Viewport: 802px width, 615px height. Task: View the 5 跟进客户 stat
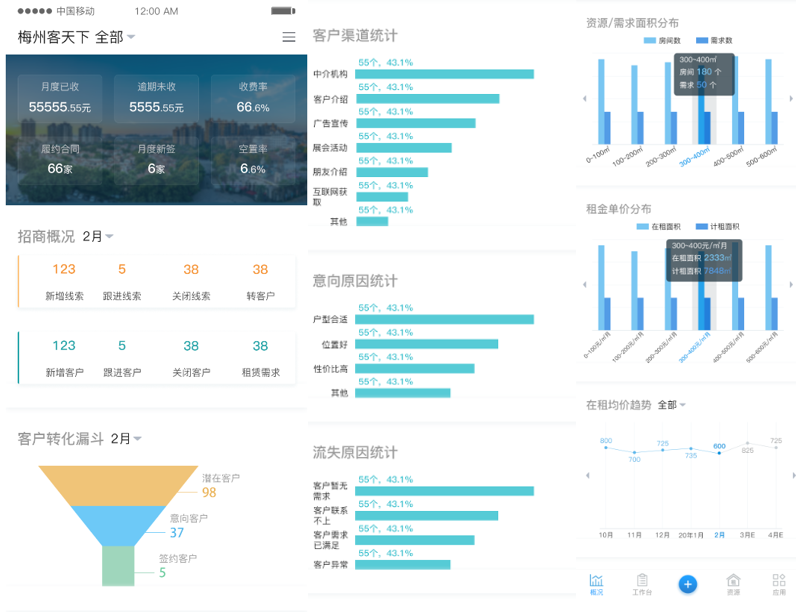pyautogui.click(x=122, y=358)
